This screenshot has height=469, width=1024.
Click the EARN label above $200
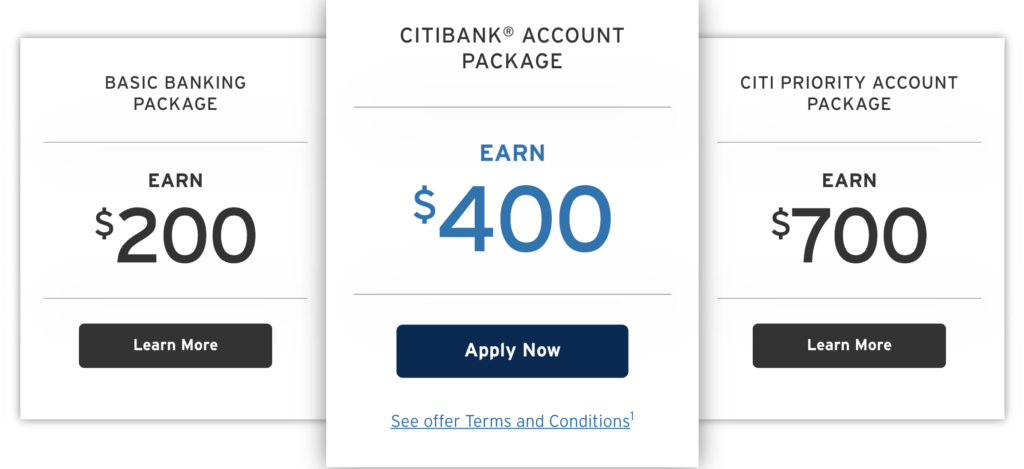(175, 181)
